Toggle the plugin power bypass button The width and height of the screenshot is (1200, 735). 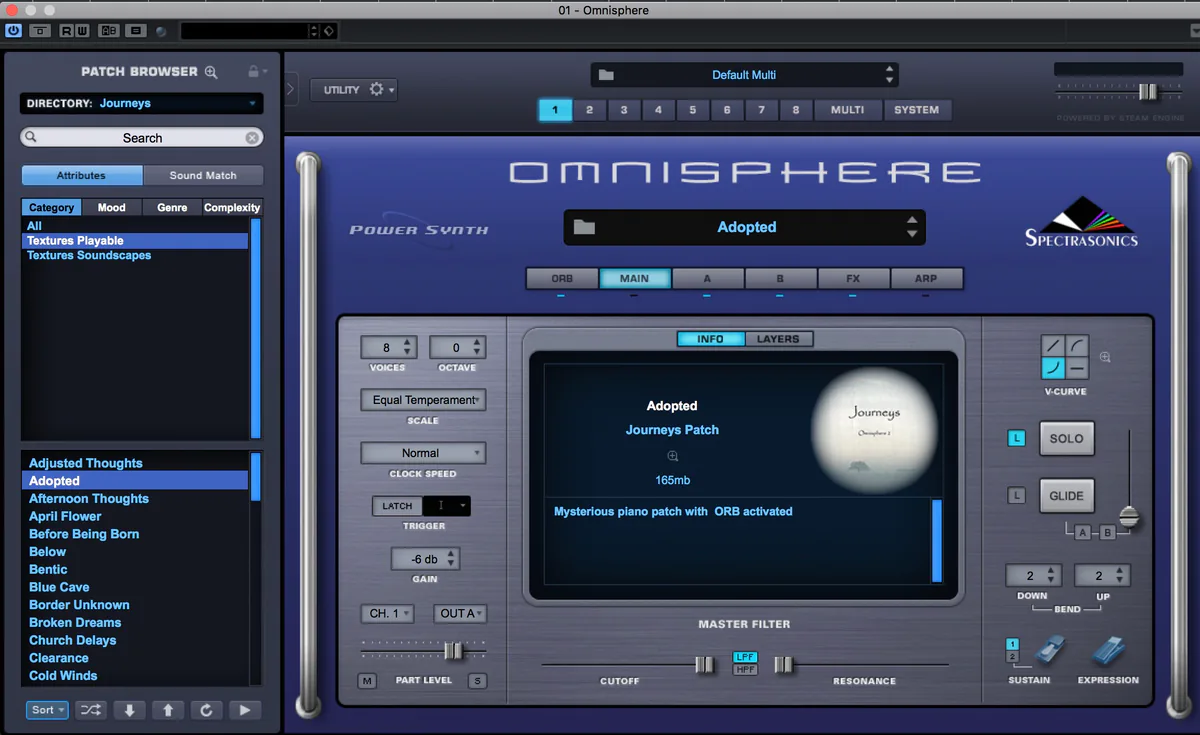click(13, 31)
